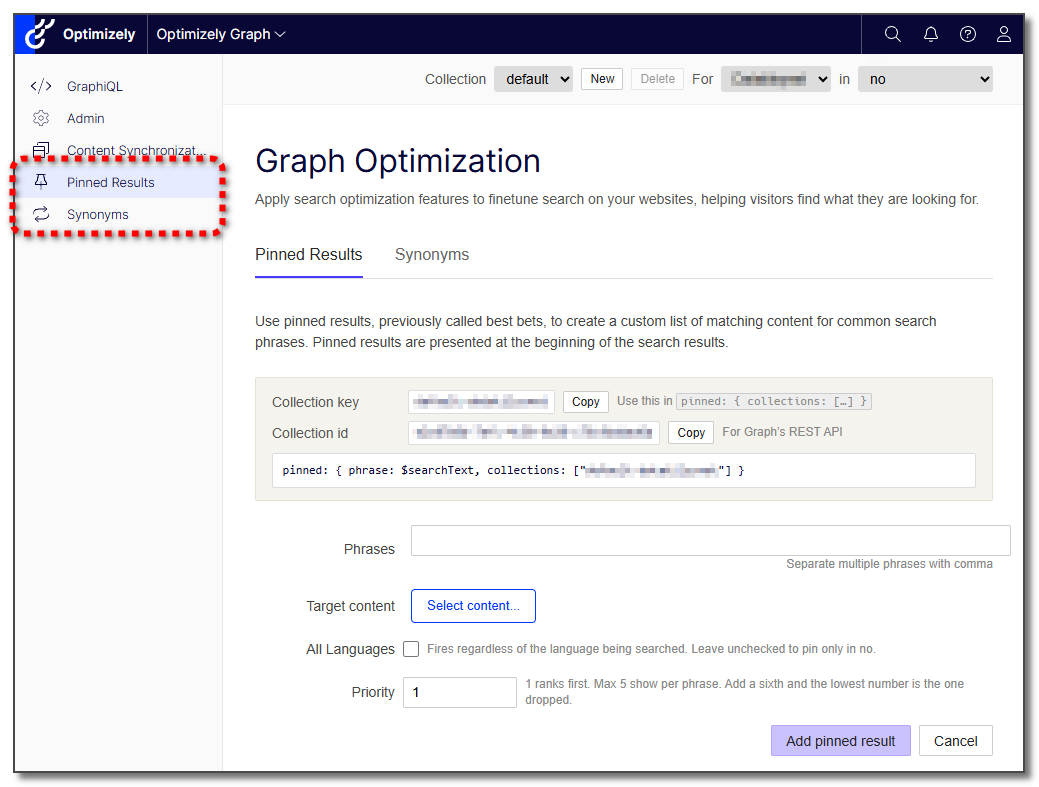
Task: Open the For site dropdown
Action: 775,79
